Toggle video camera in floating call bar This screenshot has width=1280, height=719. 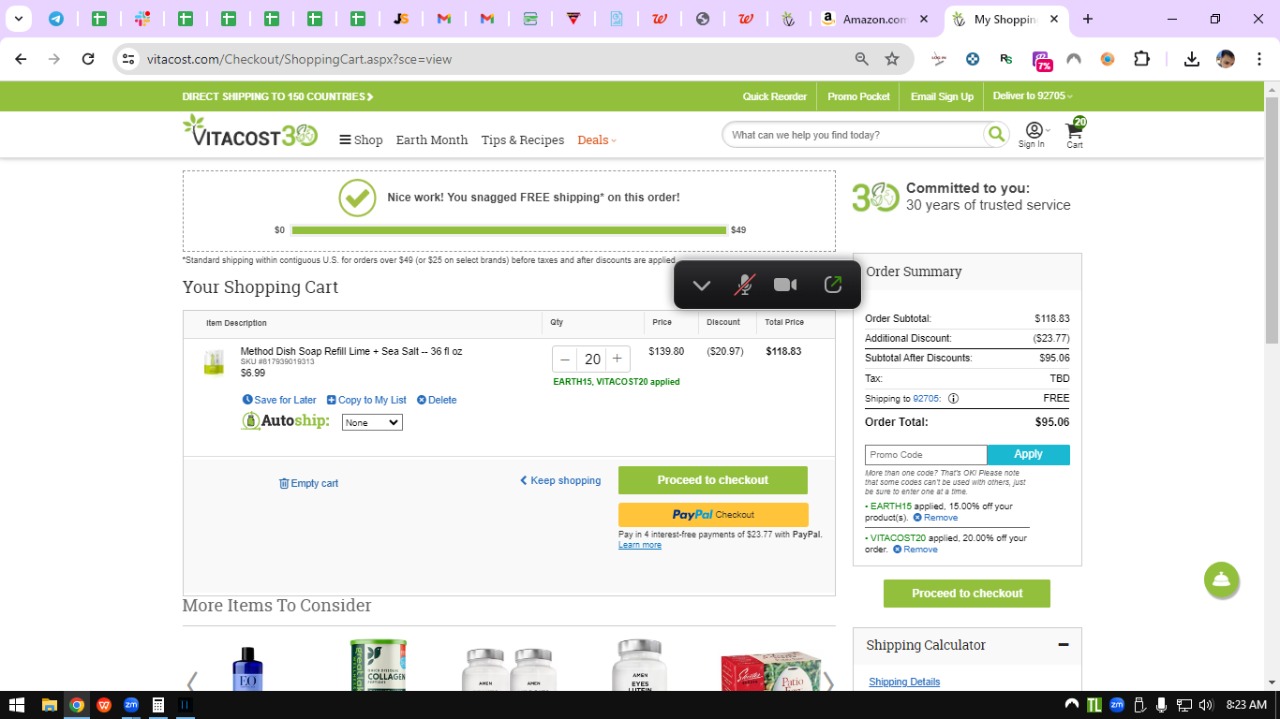(785, 285)
